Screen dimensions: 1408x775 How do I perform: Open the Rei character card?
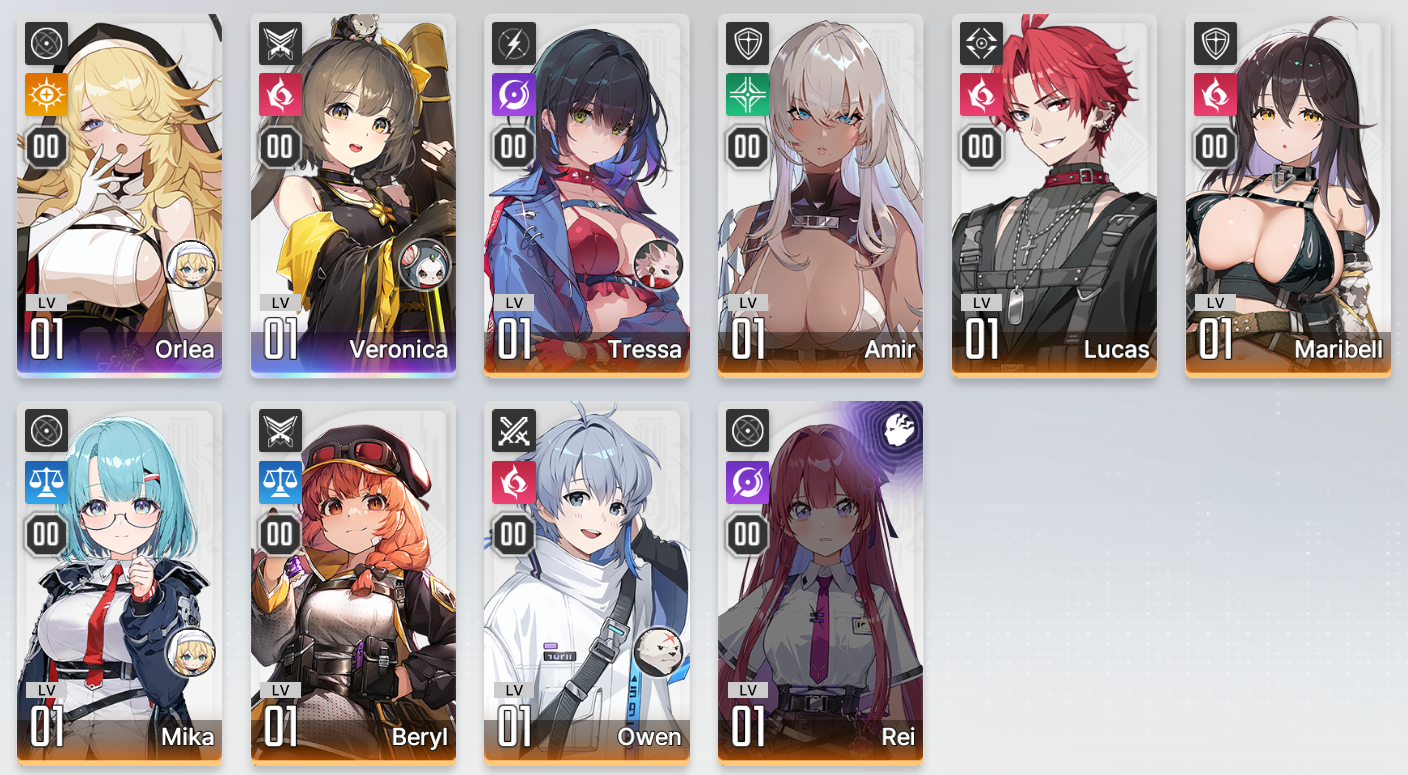(820, 583)
